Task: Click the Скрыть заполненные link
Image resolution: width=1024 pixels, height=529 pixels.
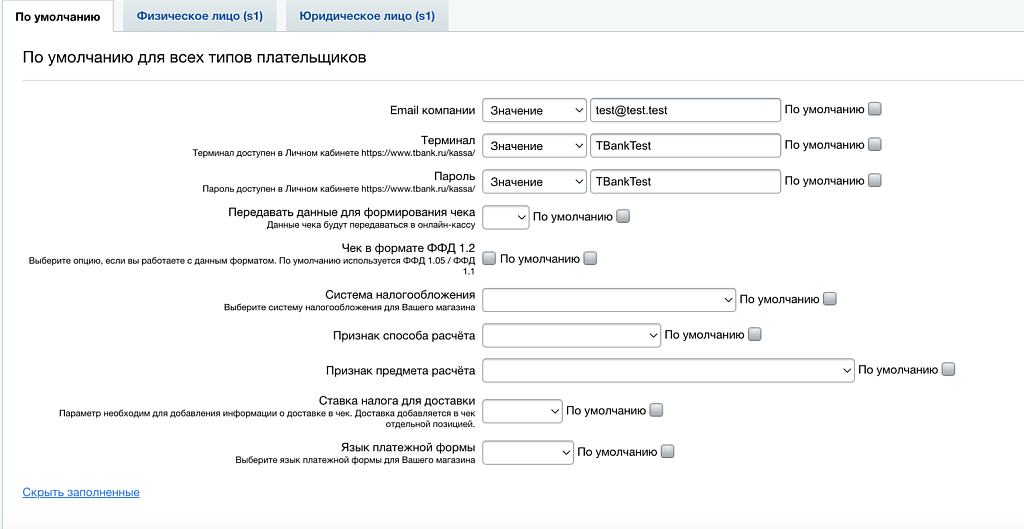Action: click(81, 493)
